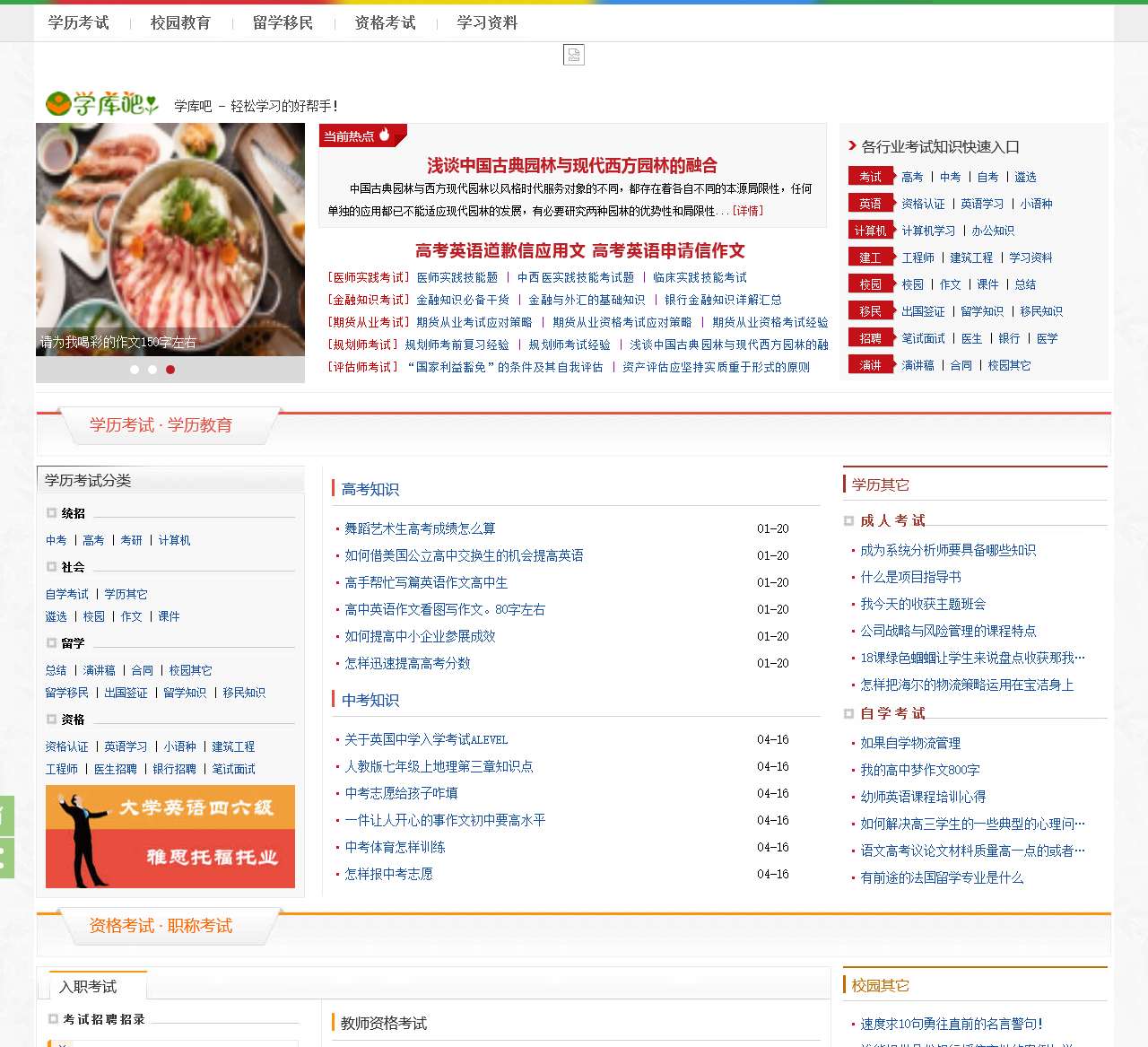Click the [规划师考试] category link
Screen dimensions: 1148x1047
pos(362,345)
